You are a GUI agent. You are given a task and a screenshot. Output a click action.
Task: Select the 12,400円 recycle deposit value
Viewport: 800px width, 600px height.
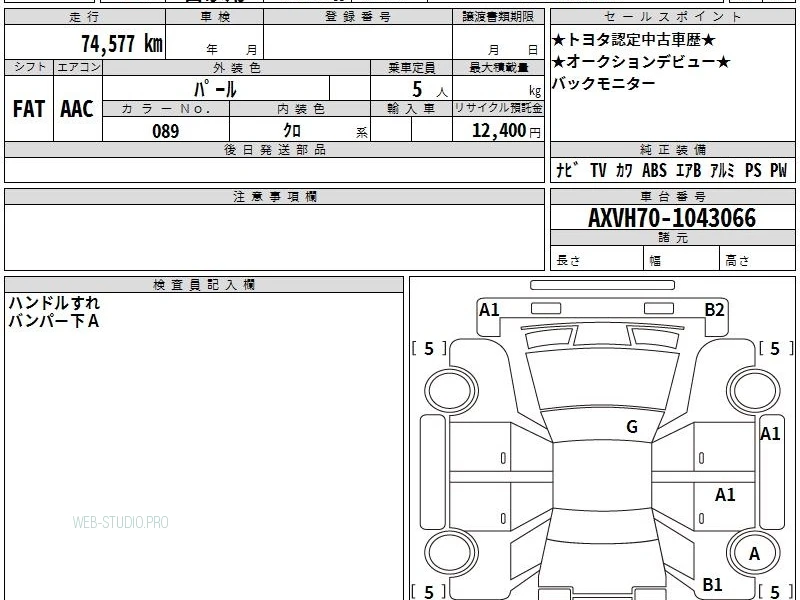[506, 131]
